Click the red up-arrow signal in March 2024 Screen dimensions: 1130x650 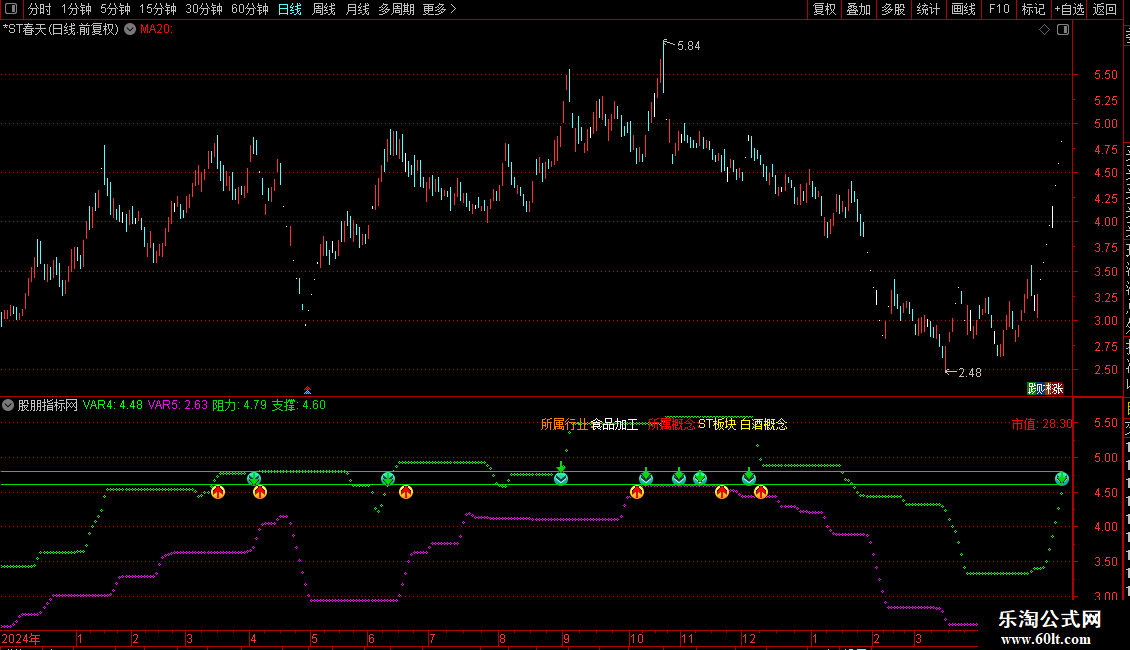click(x=218, y=492)
